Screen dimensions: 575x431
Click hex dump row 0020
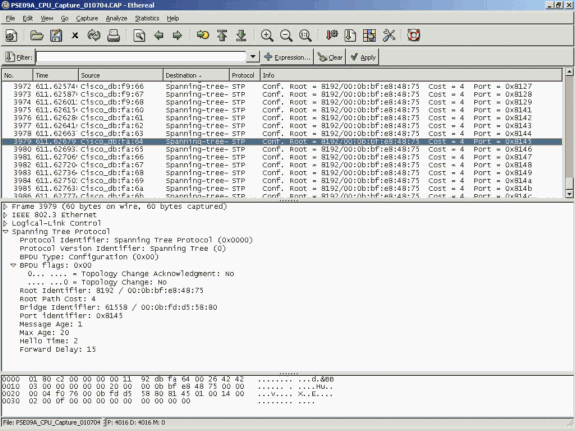(x=167, y=394)
